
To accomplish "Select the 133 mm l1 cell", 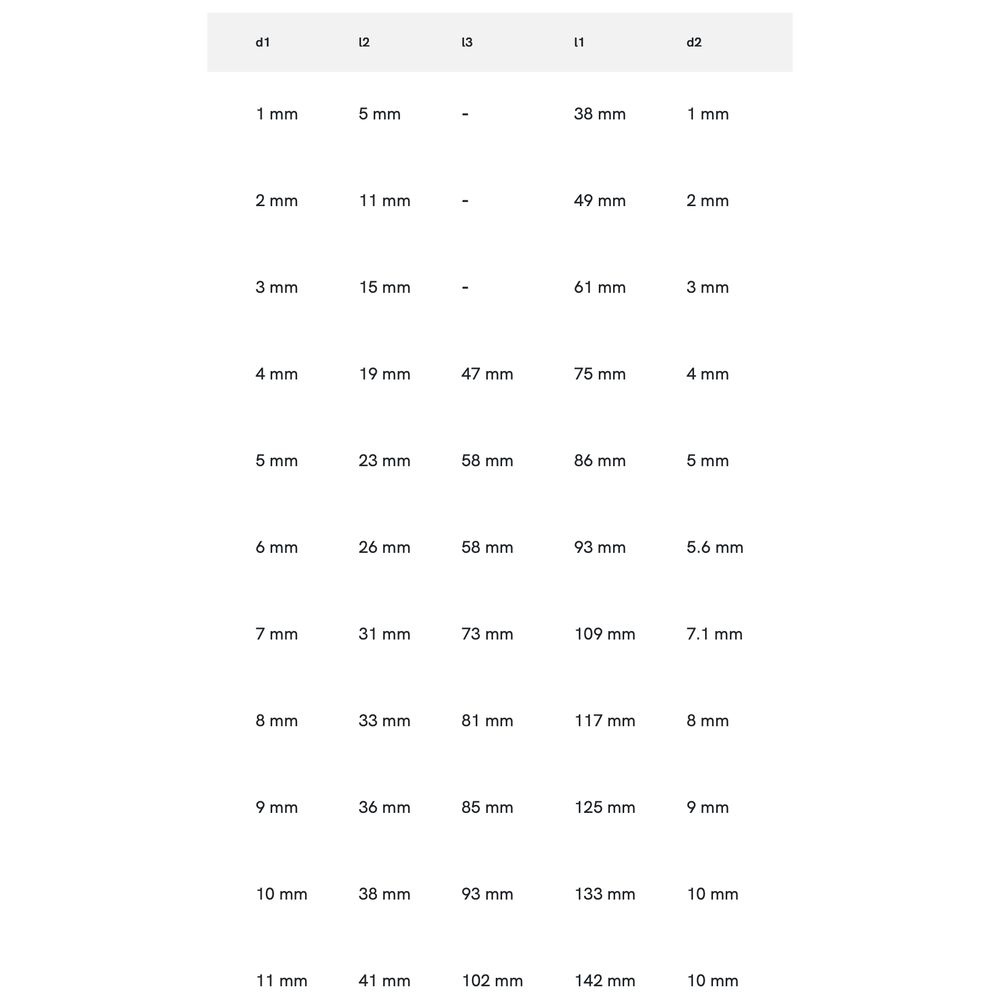I will tap(605, 894).
